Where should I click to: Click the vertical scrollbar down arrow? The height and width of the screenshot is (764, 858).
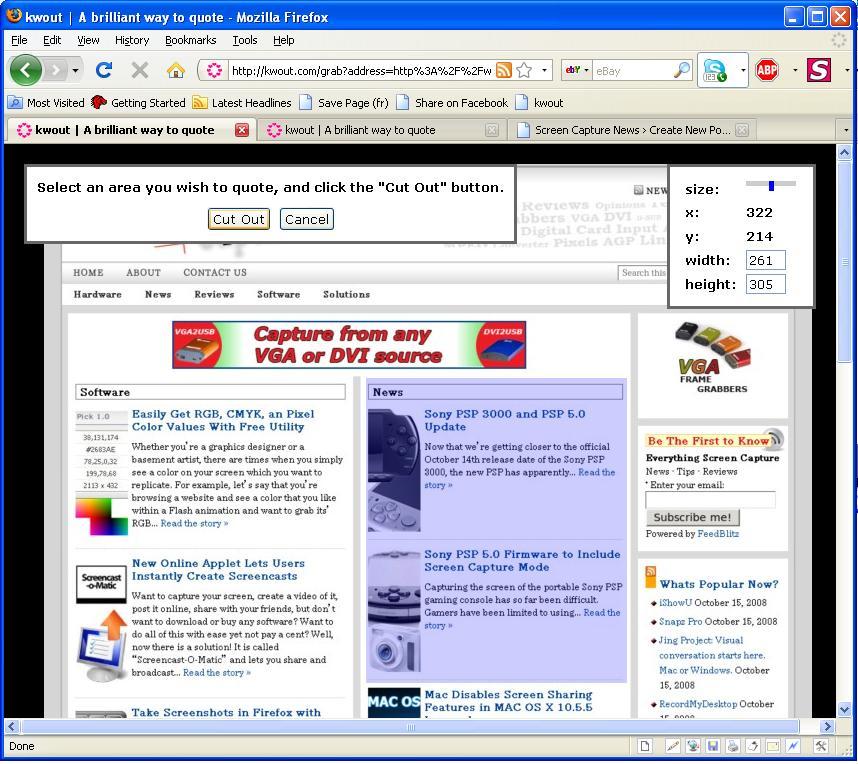pos(844,710)
